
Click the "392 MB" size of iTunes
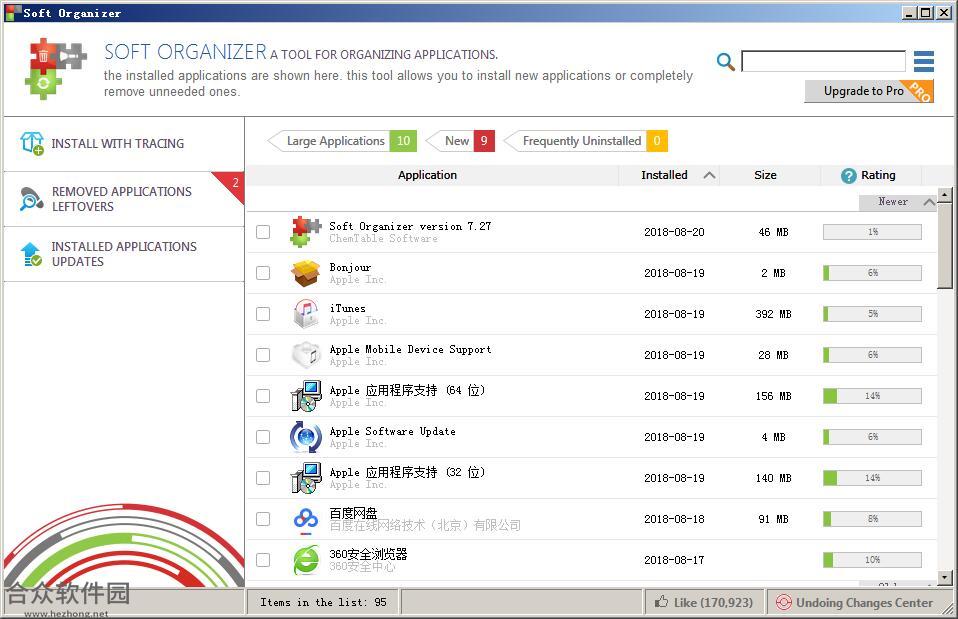(x=773, y=314)
